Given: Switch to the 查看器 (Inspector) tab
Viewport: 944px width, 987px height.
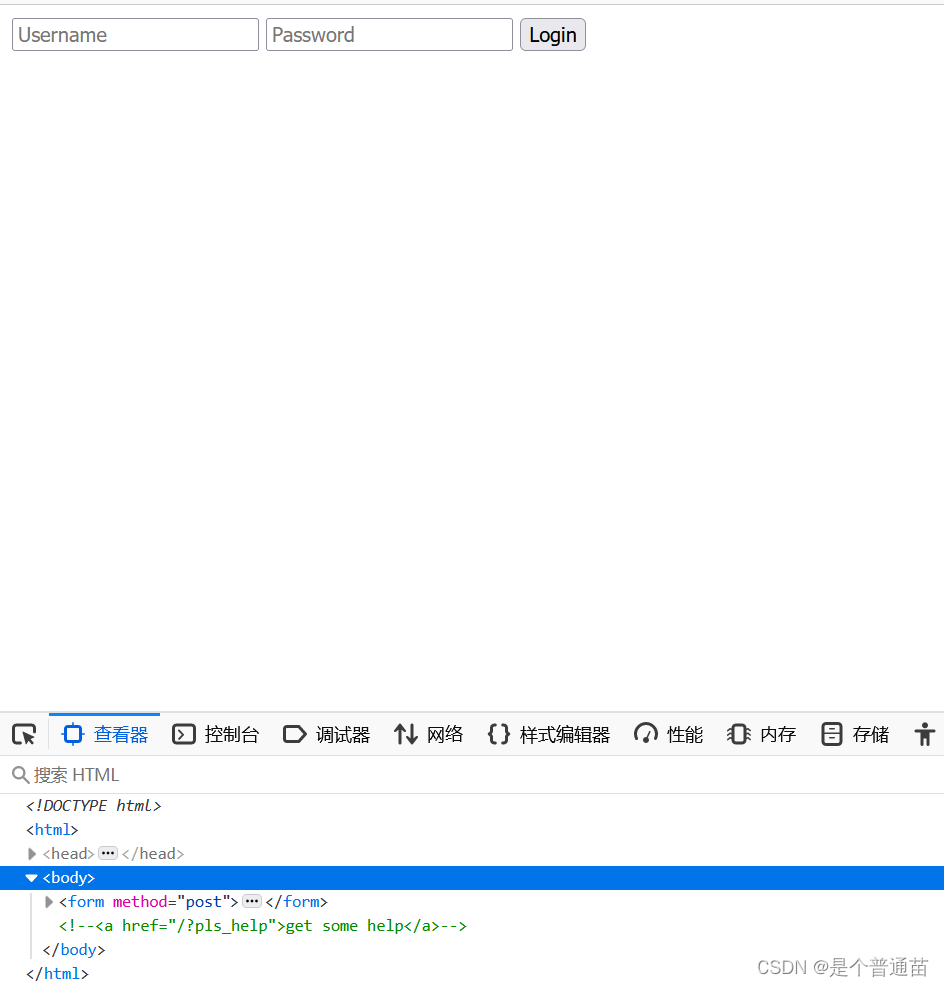Looking at the screenshot, I should tap(104, 734).
